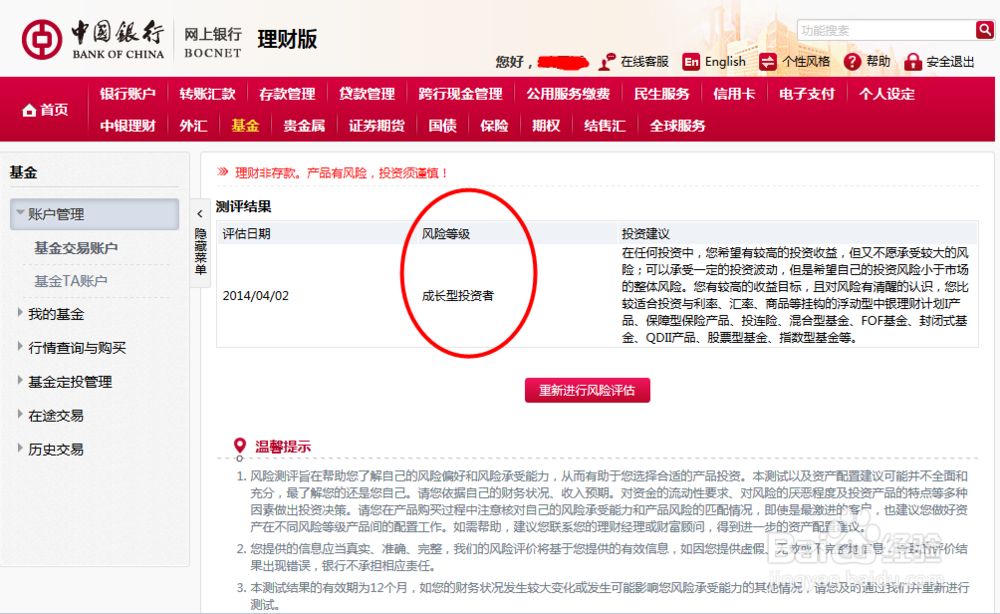The height and width of the screenshot is (614, 1000).
Task: Click the 温馨提示 location pin icon
Action: click(240, 446)
